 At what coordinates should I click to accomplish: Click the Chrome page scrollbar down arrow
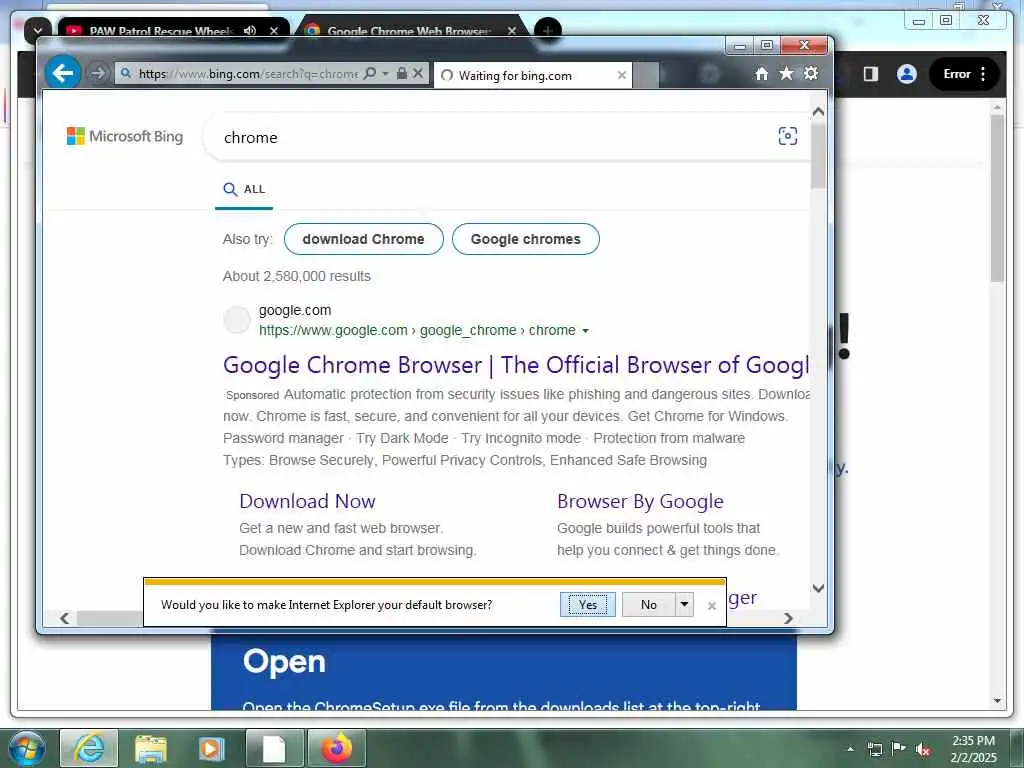997,701
